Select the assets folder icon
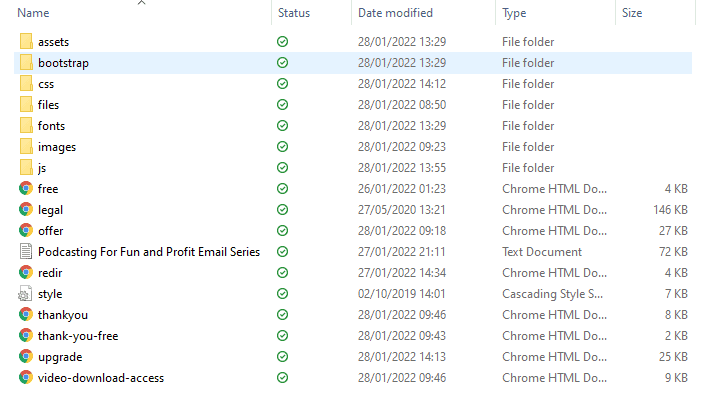 (26, 42)
